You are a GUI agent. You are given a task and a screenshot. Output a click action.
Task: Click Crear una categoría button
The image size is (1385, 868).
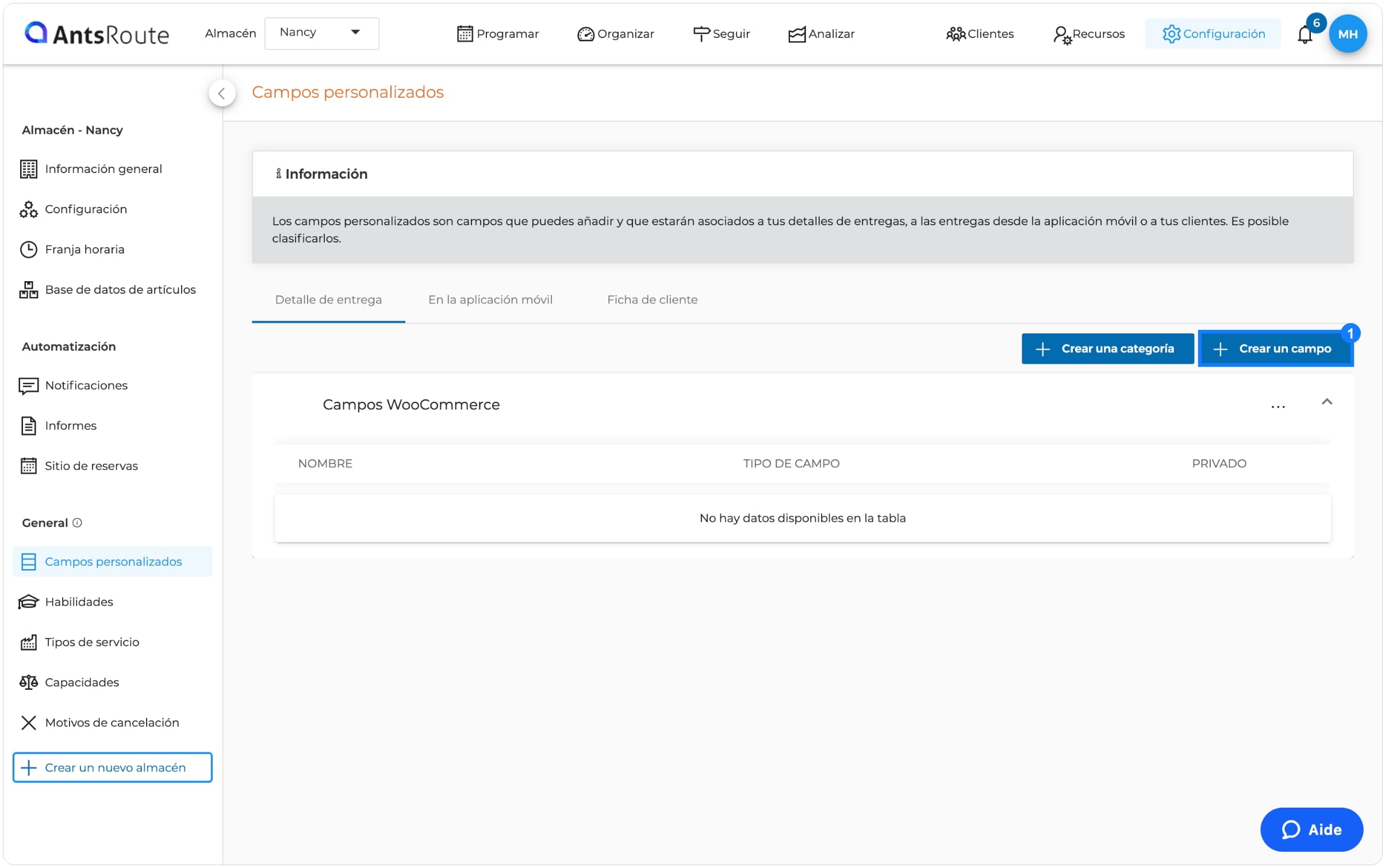(x=1108, y=349)
